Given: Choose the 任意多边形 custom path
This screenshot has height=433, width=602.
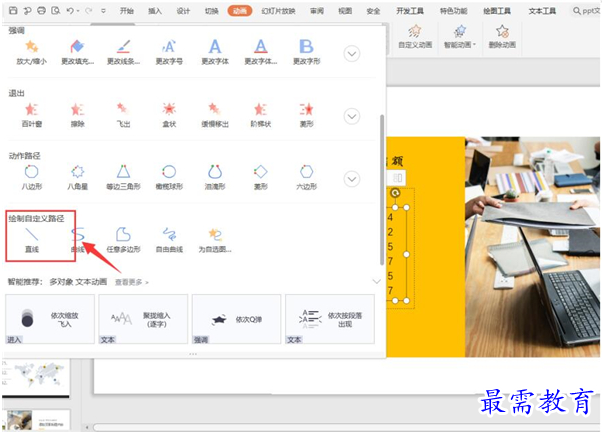Looking at the screenshot, I should (123, 240).
